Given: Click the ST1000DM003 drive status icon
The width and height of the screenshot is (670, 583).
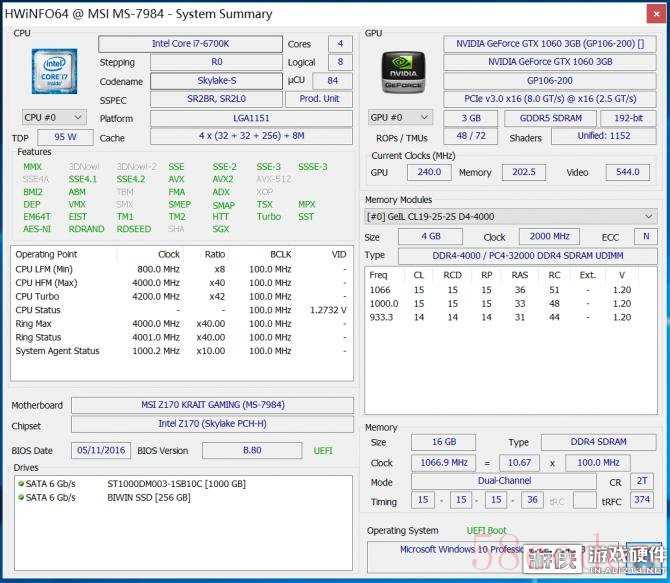Looking at the screenshot, I should (x=21, y=483).
